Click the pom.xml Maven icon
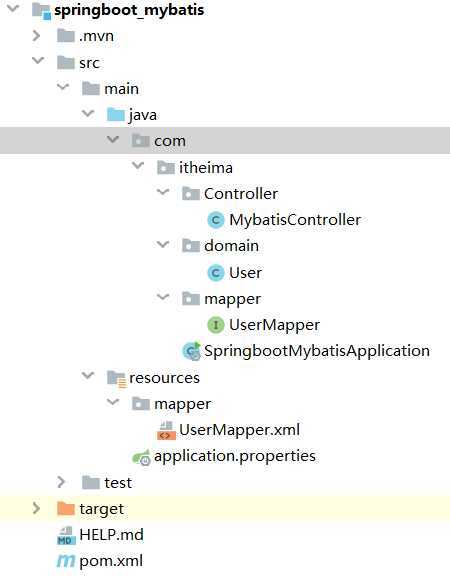Viewport: 450px width, 577px height. point(66,561)
